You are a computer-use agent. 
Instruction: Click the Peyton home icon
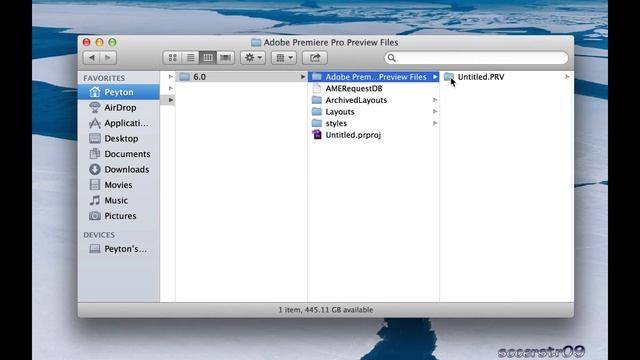pyautogui.click(x=95, y=92)
